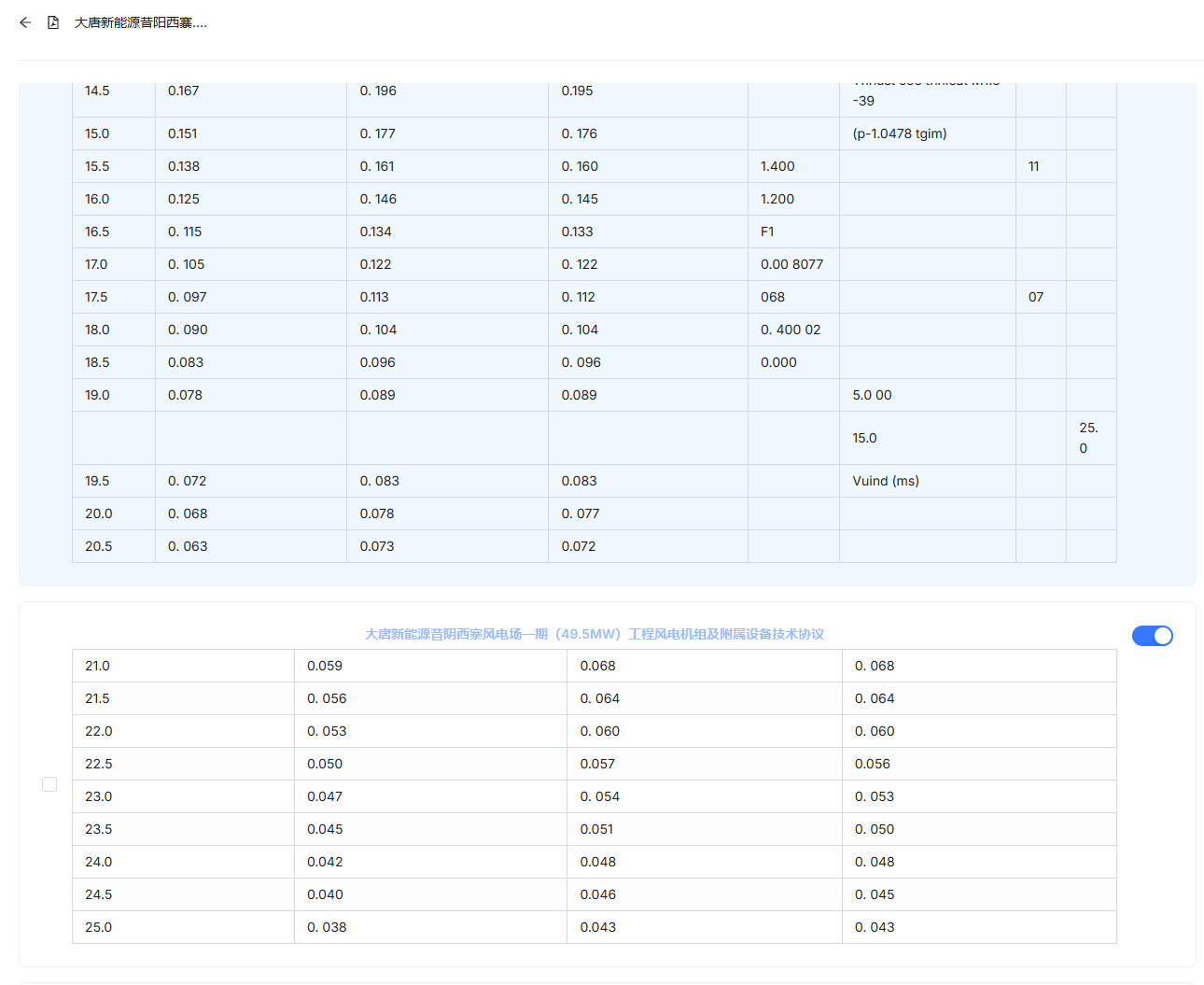Click the PDF document file icon
This screenshot has width=1204, height=985.
[53, 22]
